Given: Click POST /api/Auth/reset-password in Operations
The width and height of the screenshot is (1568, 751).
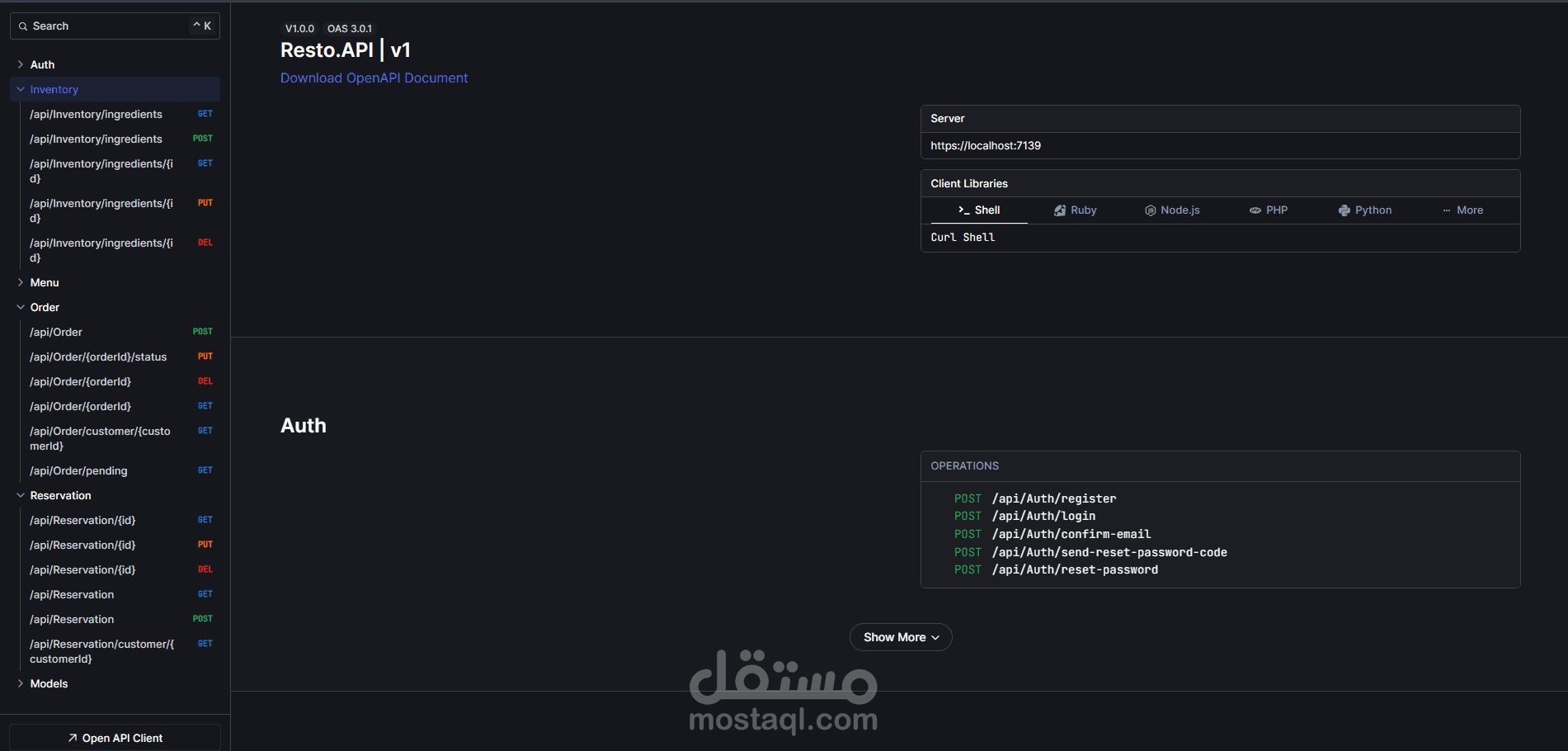Looking at the screenshot, I should [1056, 569].
